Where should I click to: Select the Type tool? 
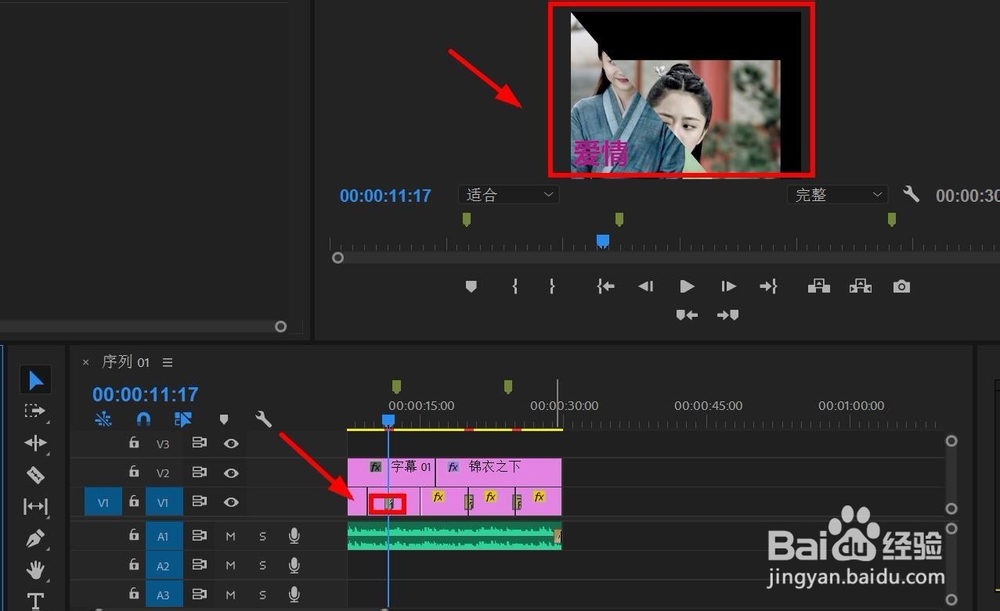click(x=35, y=600)
